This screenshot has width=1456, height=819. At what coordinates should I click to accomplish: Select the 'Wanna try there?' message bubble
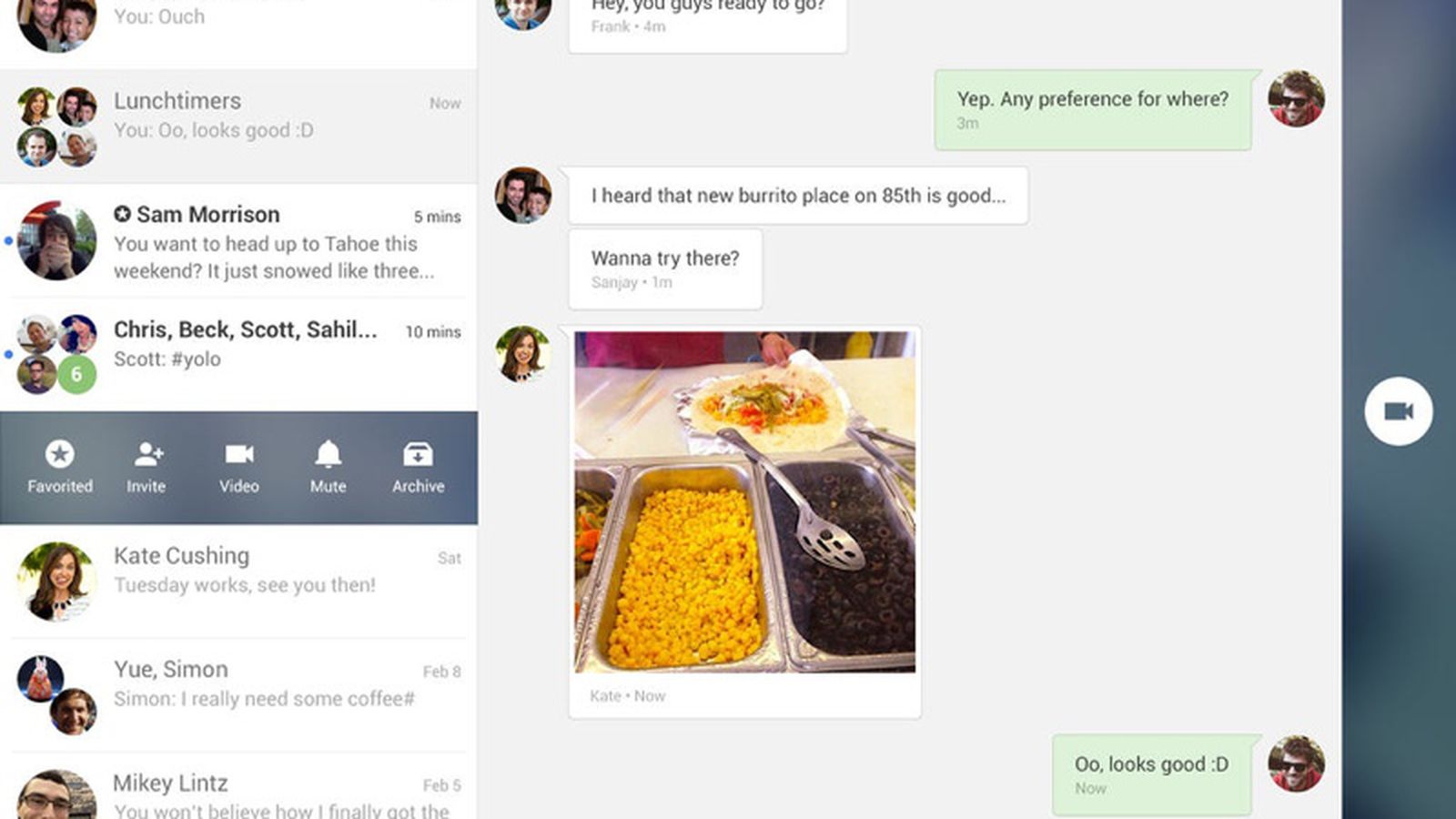point(665,268)
